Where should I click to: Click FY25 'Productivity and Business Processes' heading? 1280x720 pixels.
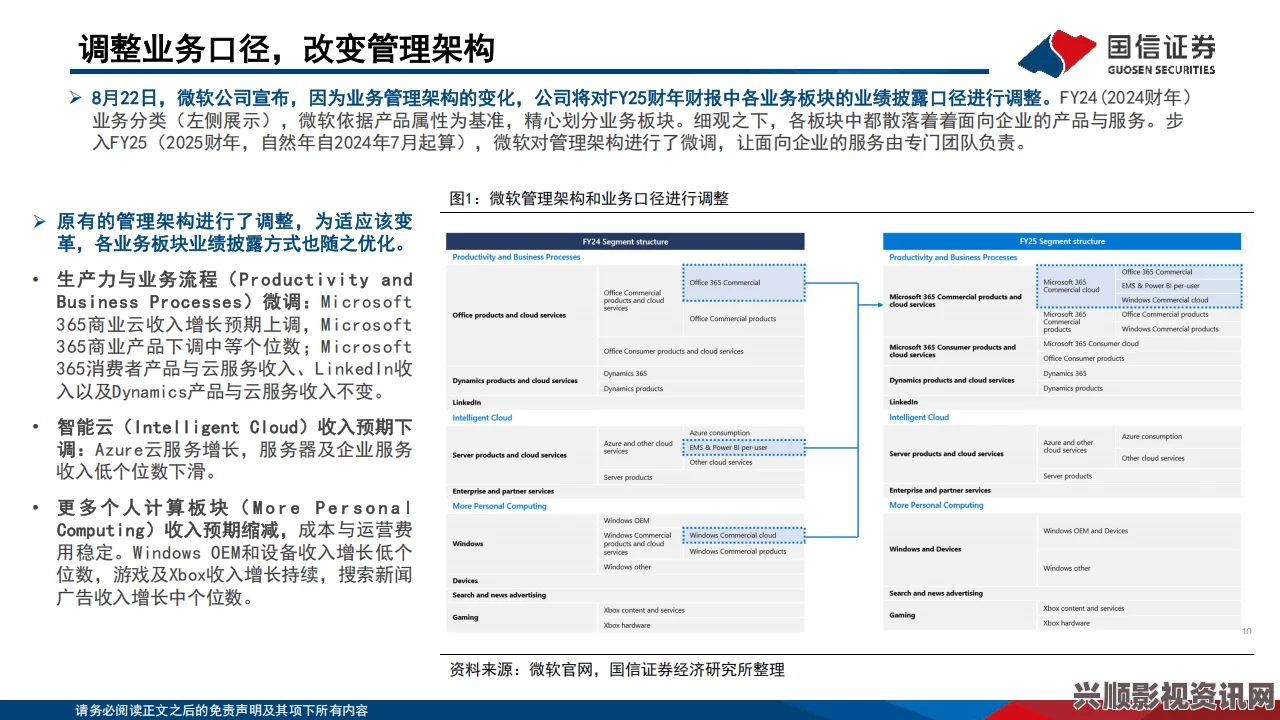[953, 257]
